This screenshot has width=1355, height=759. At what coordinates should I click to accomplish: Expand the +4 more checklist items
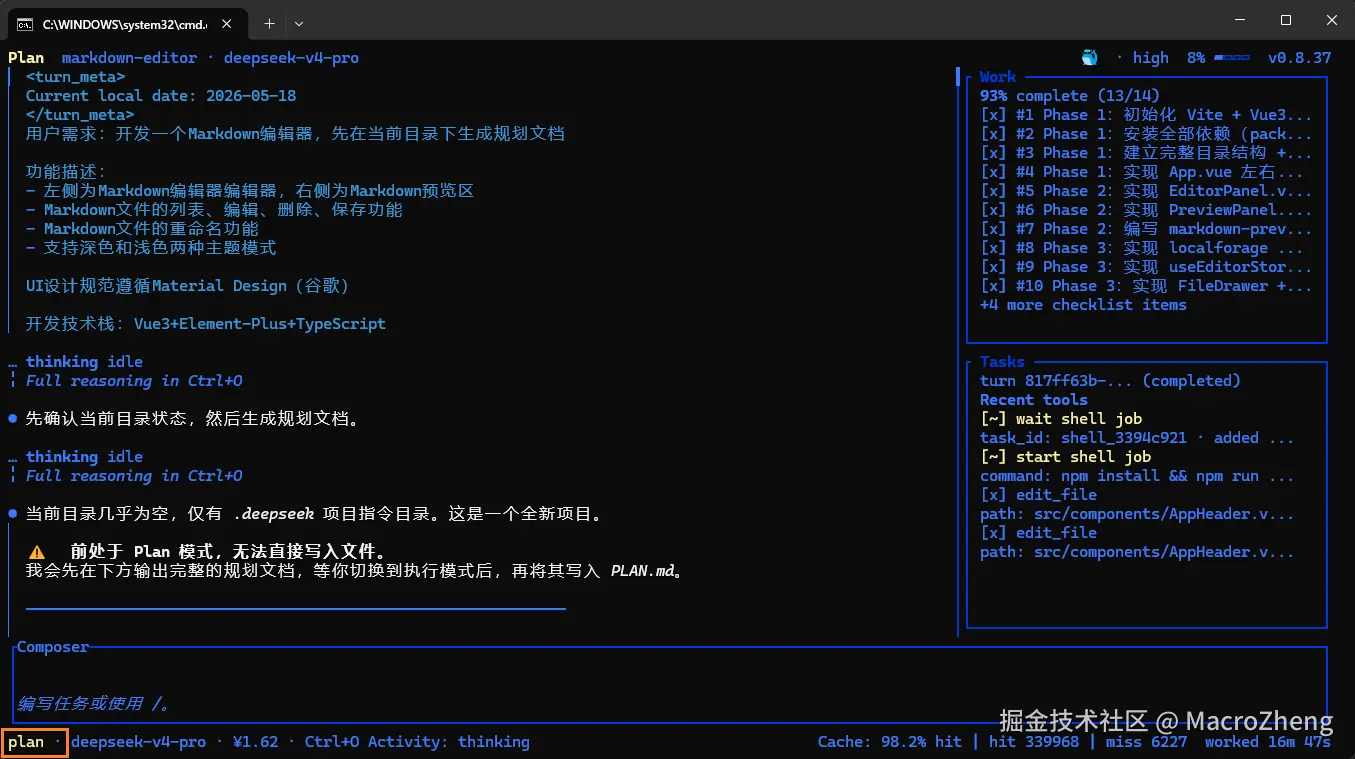click(x=1083, y=305)
